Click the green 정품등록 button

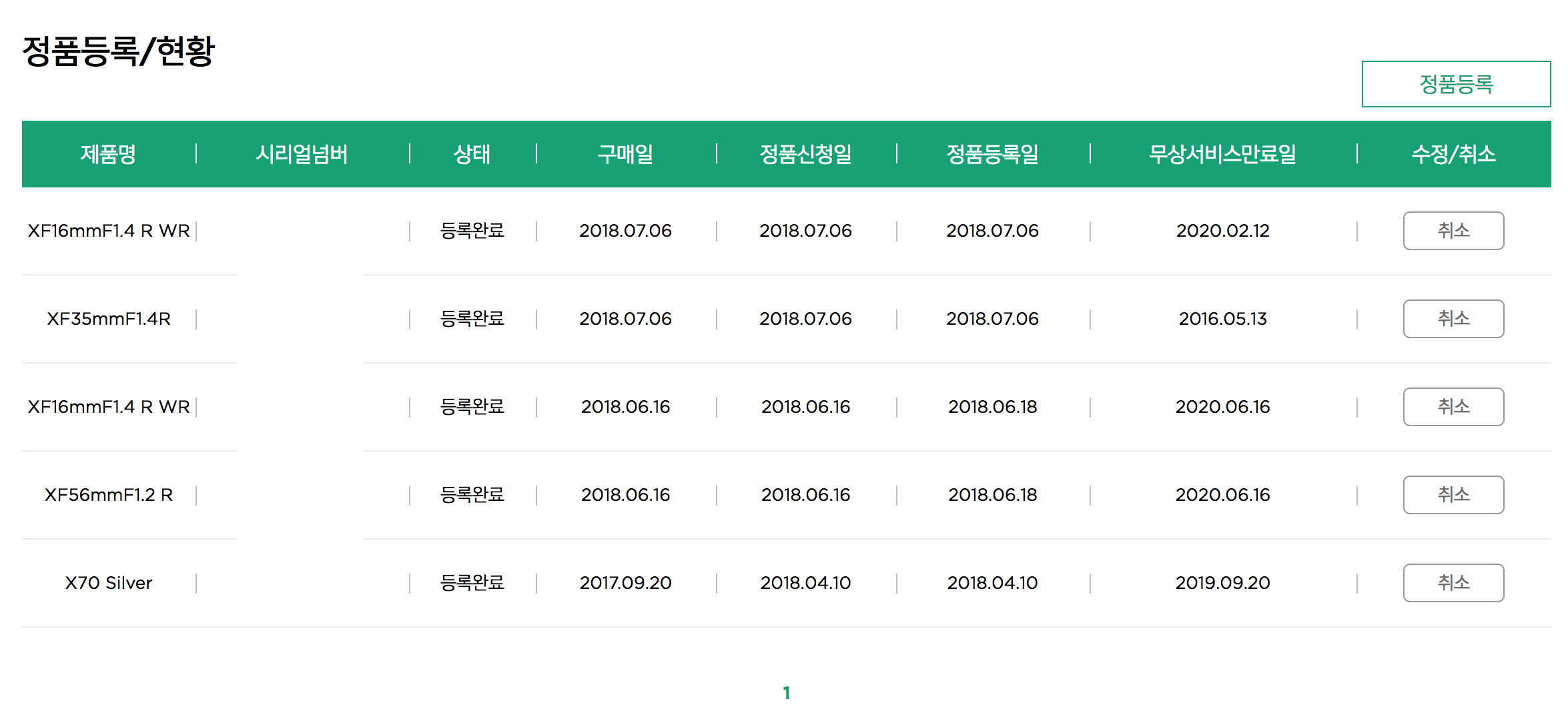click(x=1455, y=84)
